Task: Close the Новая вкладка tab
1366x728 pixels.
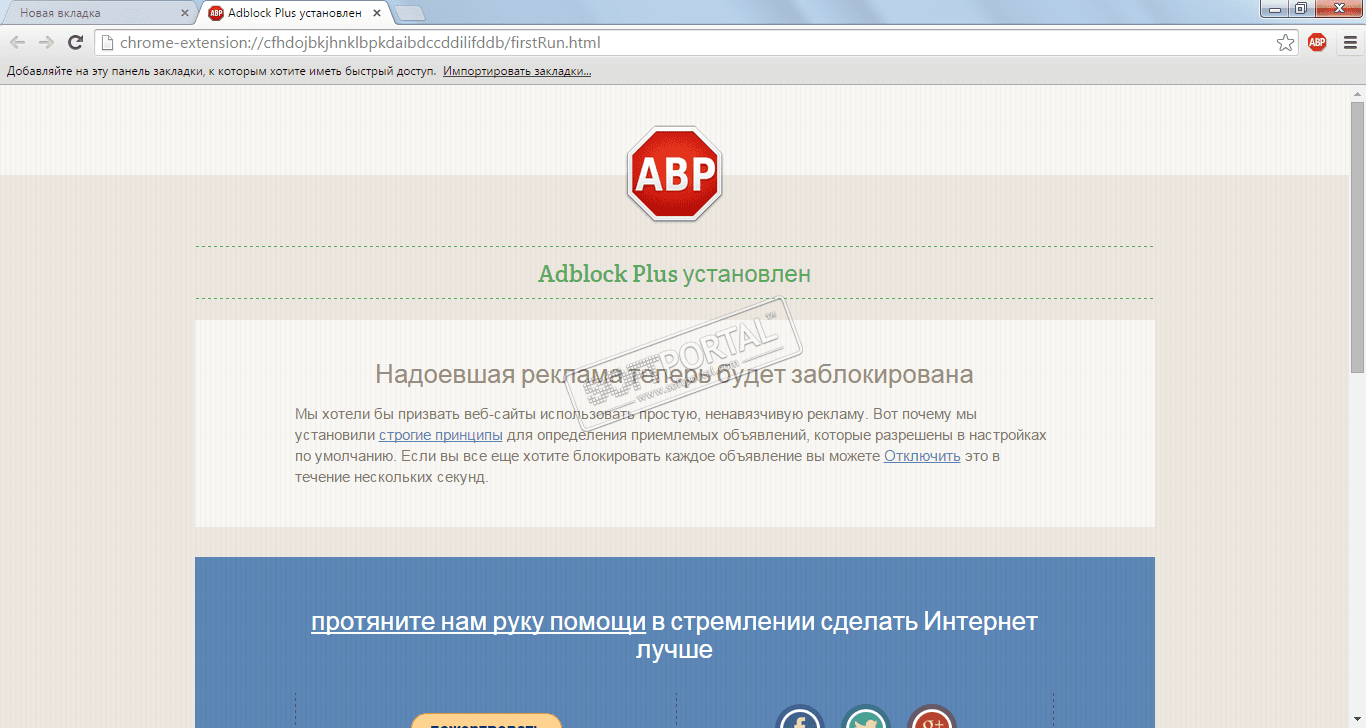Action: tap(184, 13)
